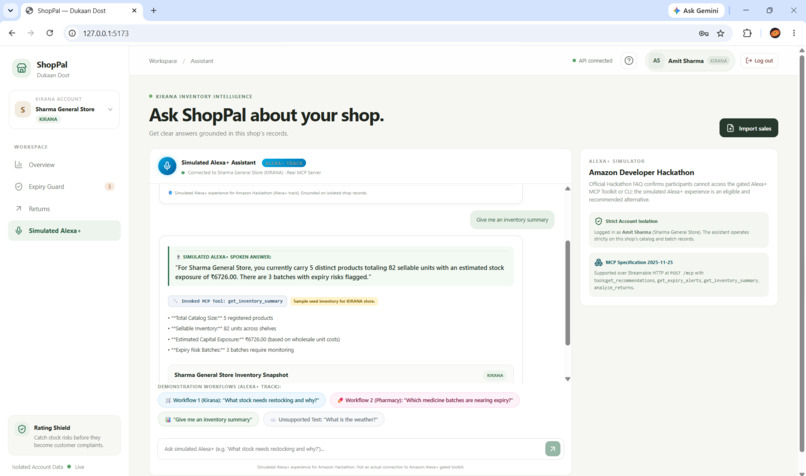Open the password key icon in address bar

[x=704, y=33]
